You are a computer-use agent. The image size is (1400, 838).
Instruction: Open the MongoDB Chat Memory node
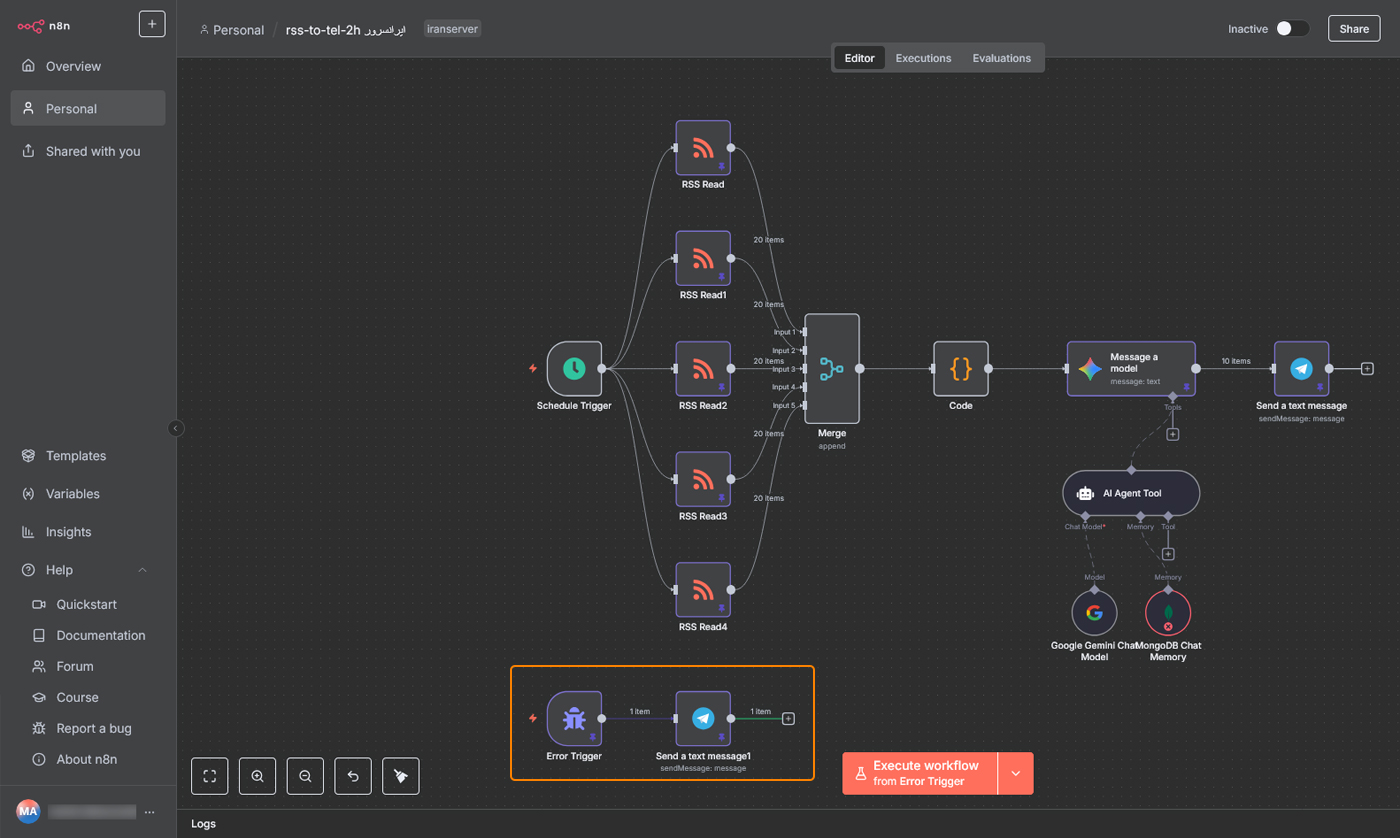point(1167,613)
